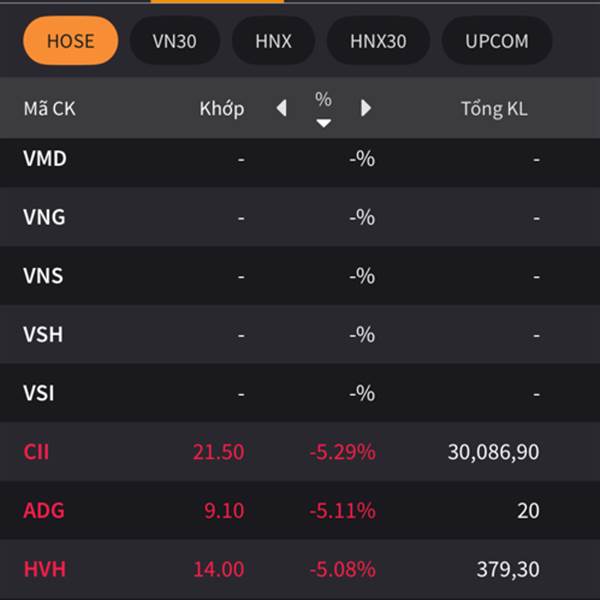Click CII percent change -5.29%

[342, 452]
